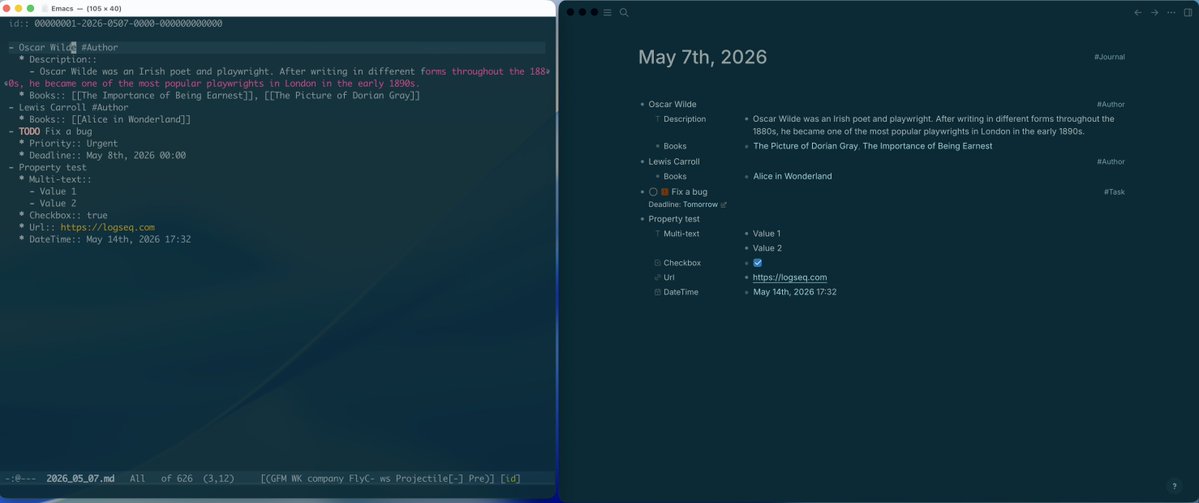Click the DateTime property name label
The height and width of the screenshot is (503, 1199).
coord(681,292)
